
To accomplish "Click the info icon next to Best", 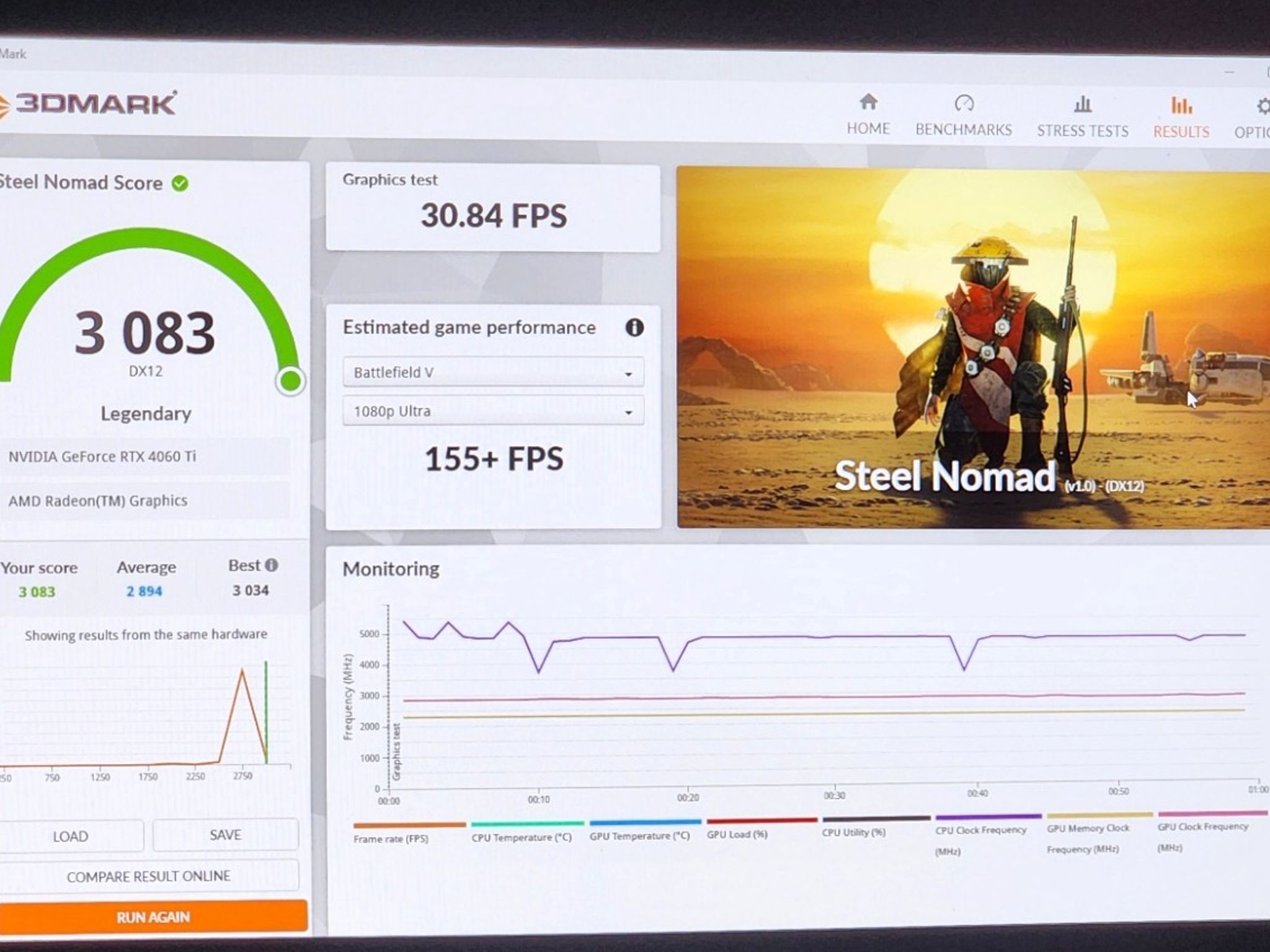I will pyautogui.click(x=271, y=565).
